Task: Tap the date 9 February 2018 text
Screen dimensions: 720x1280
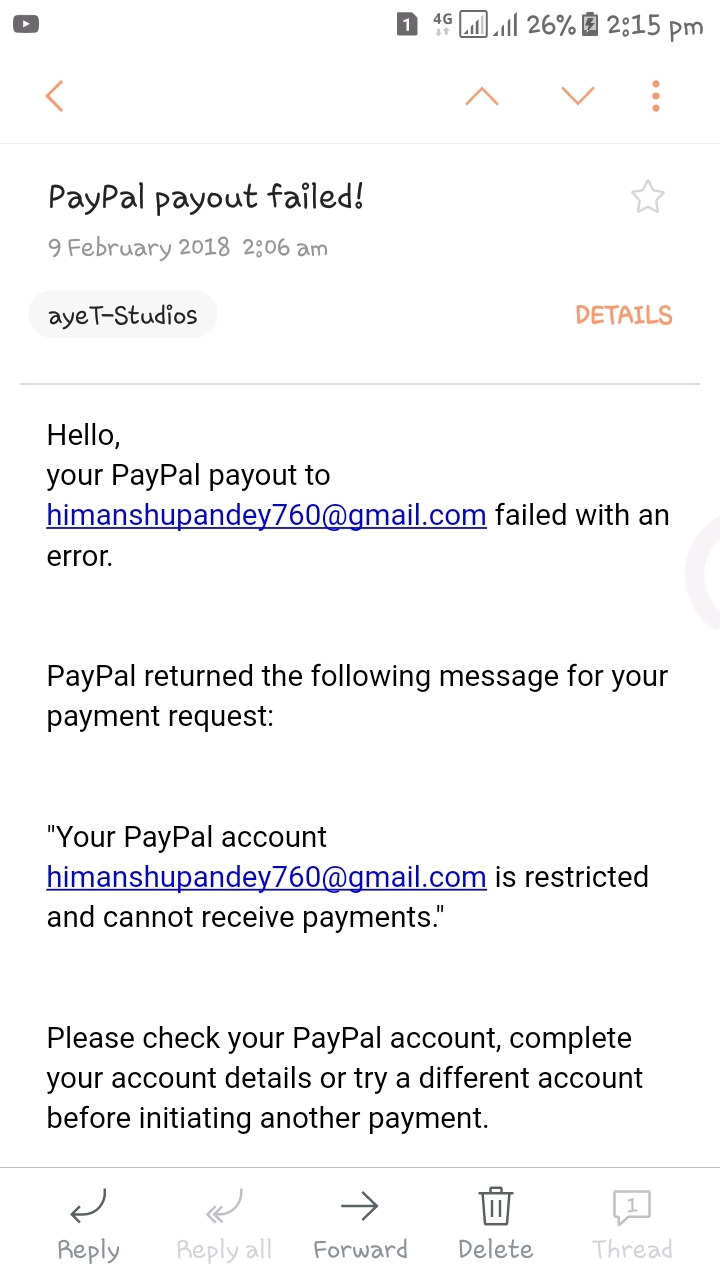Action: (x=139, y=247)
